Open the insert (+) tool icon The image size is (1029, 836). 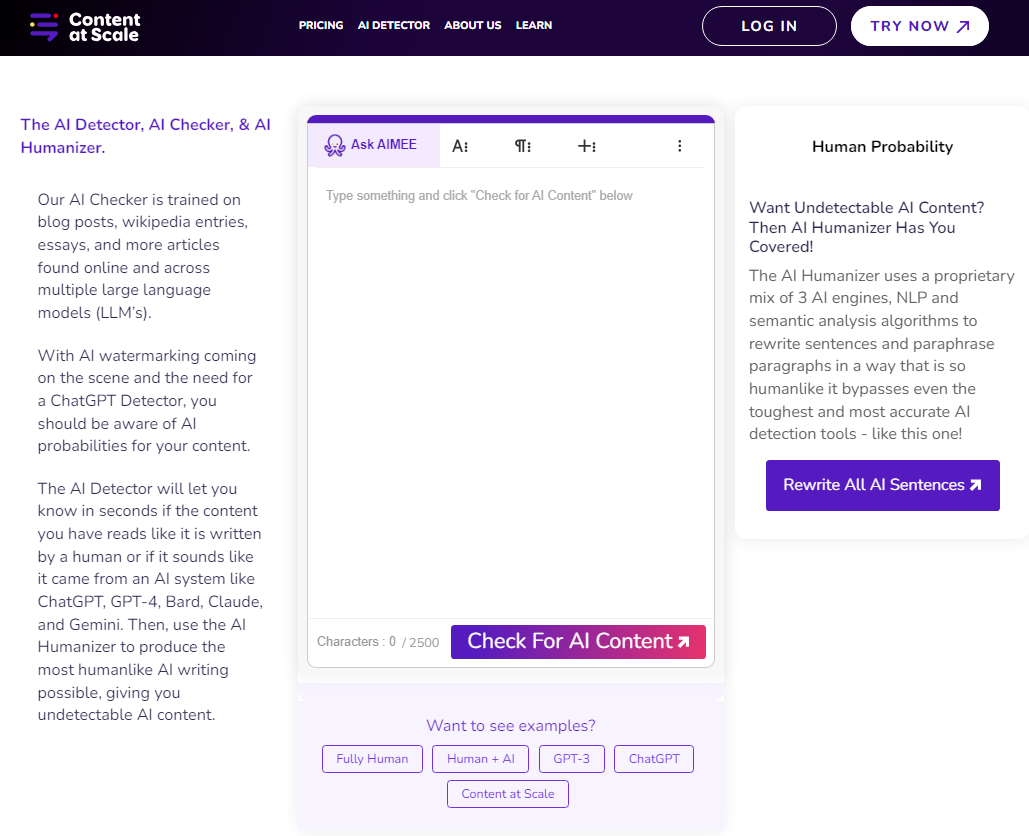(584, 145)
